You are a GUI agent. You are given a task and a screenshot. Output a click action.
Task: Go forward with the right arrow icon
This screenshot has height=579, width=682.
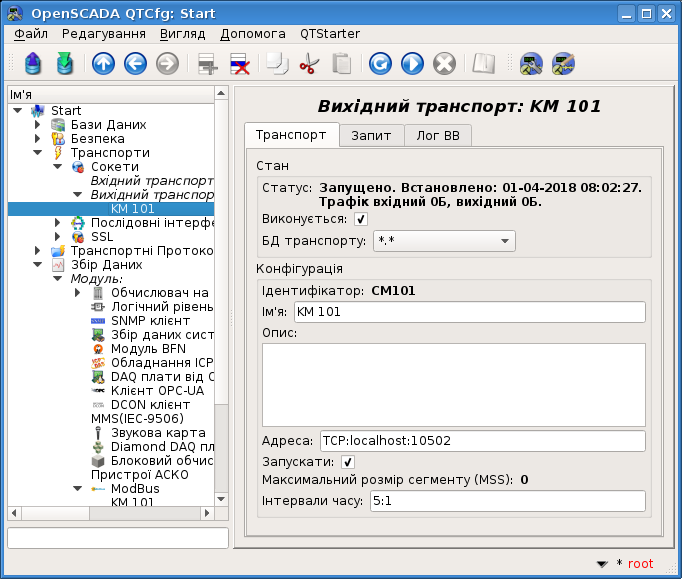pyautogui.click(x=167, y=64)
